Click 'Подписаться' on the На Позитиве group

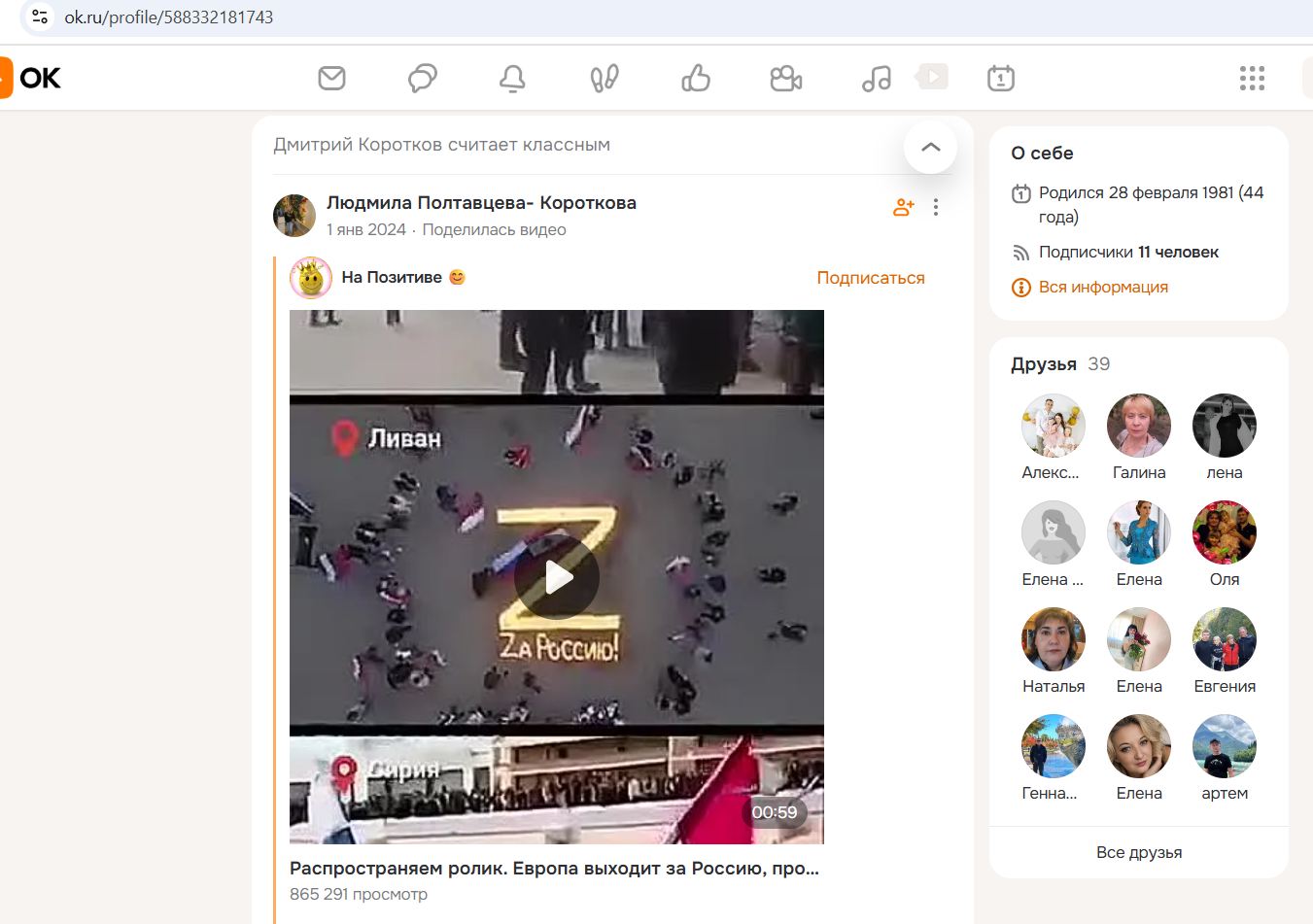[870, 278]
